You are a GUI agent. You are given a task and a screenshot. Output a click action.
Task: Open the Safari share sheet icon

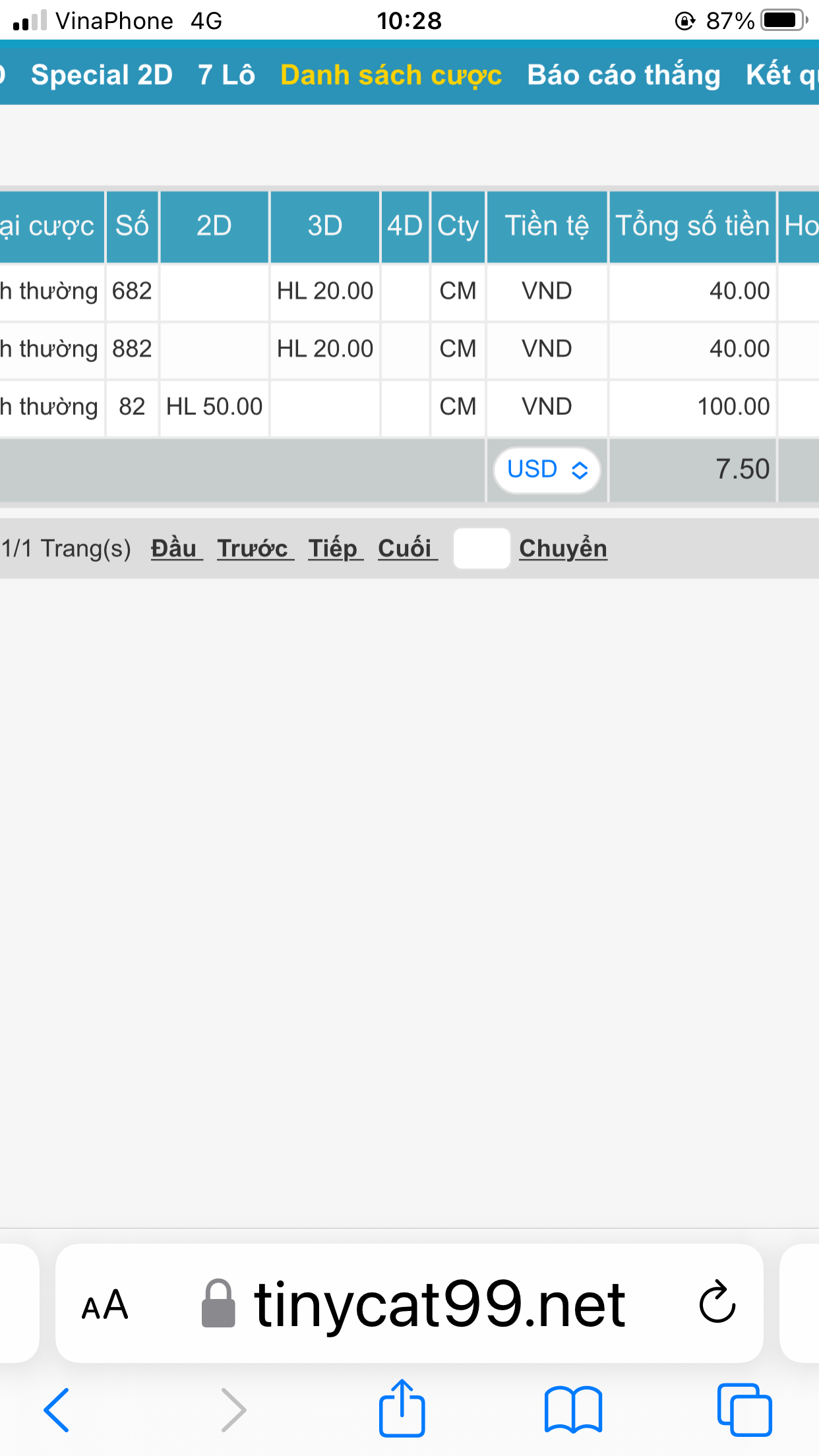pos(402,1407)
